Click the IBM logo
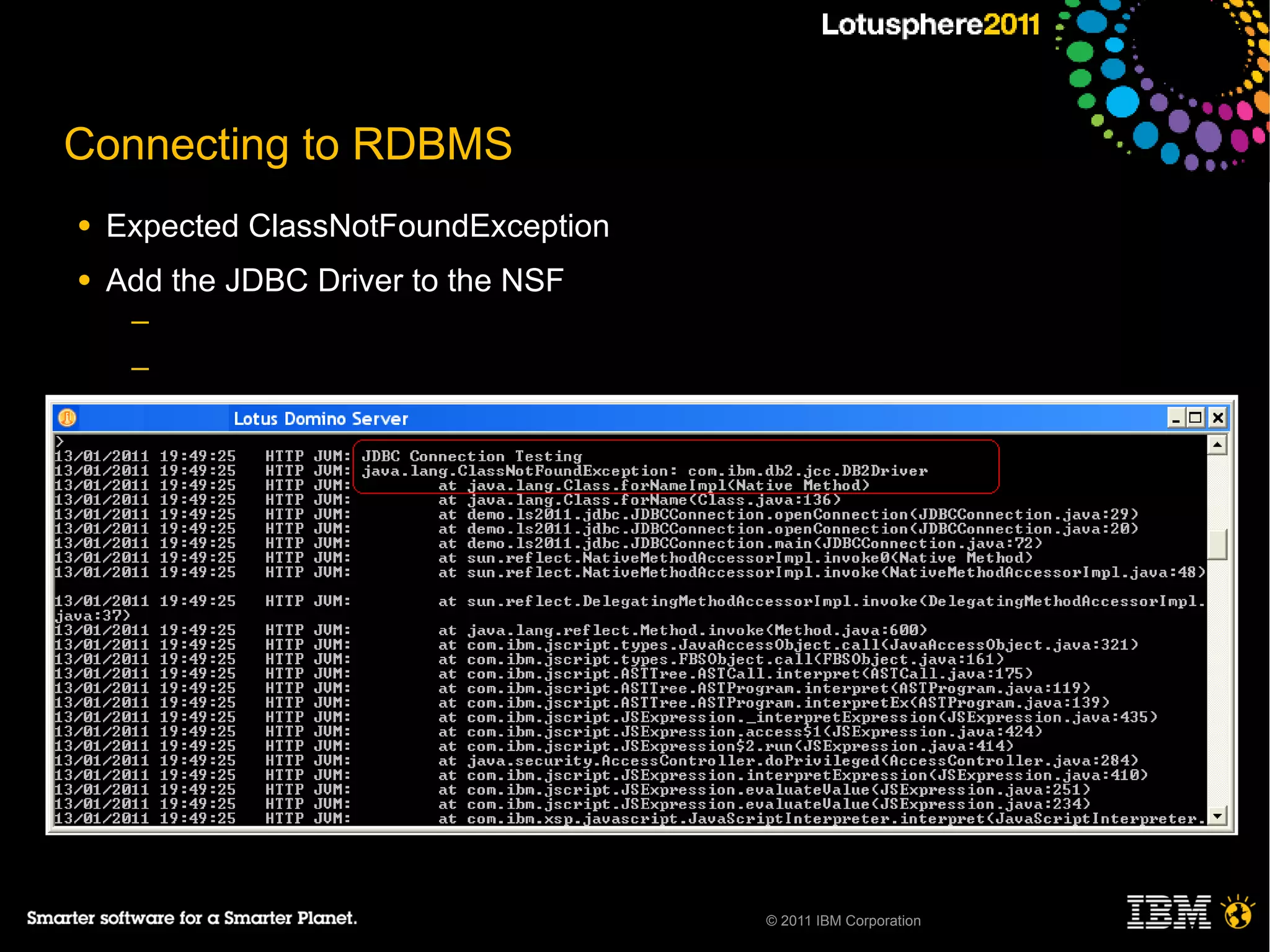Screen dimensions: 1270x952 [x=1169, y=912]
